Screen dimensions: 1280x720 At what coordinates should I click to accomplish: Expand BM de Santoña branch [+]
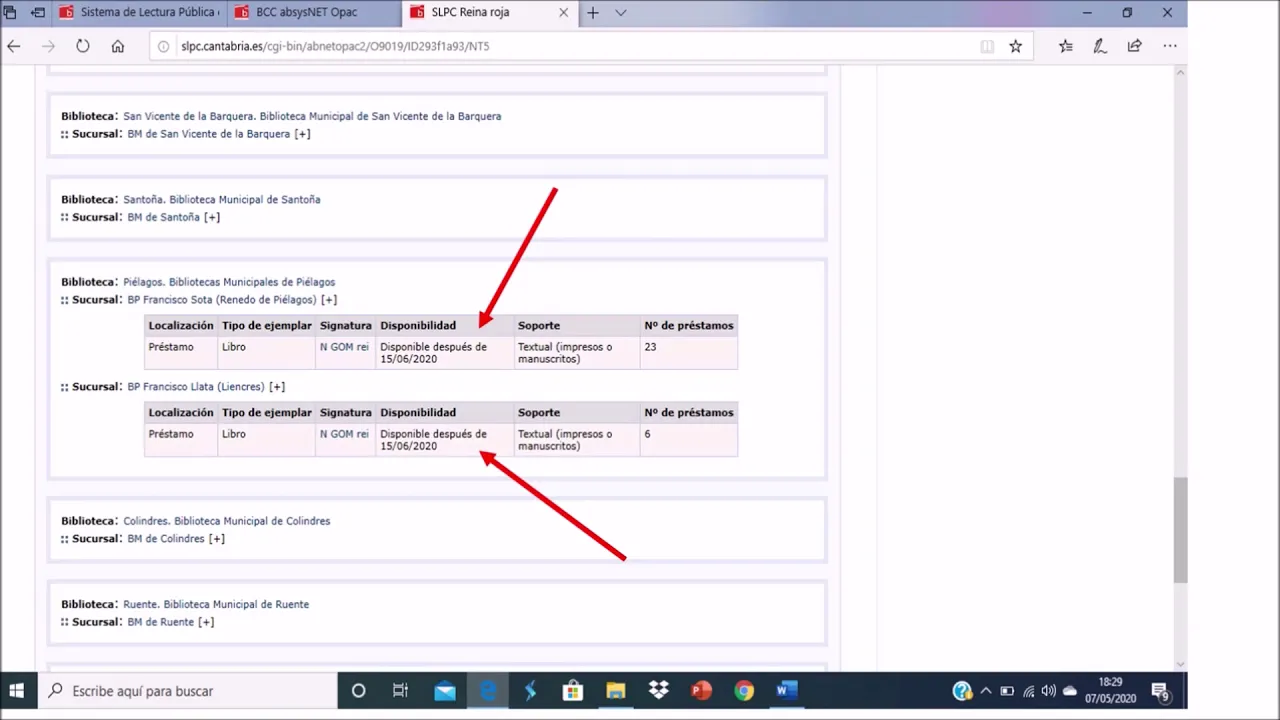[x=211, y=217]
